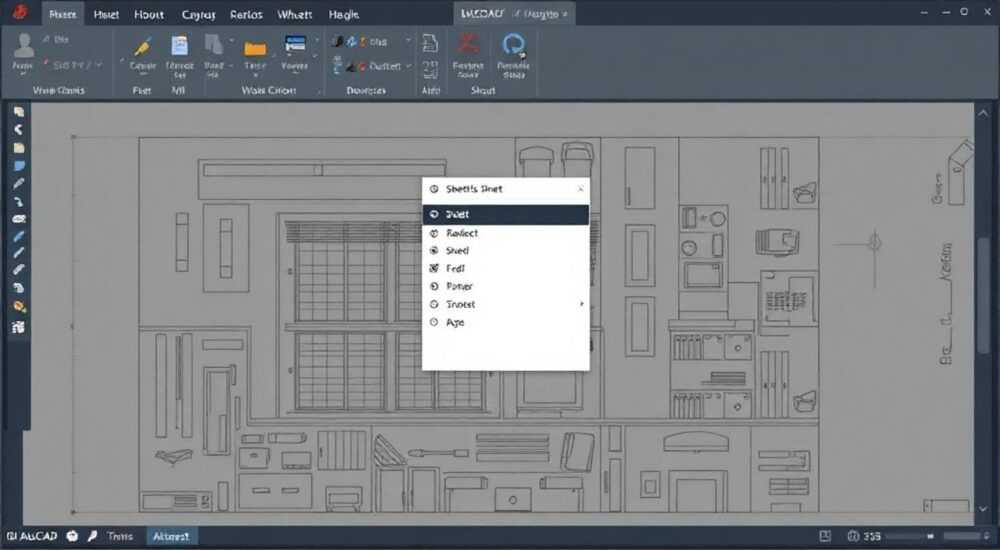Click vertical scrollbar up arrow on canvas
The image size is (1000, 550).
(x=983, y=113)
